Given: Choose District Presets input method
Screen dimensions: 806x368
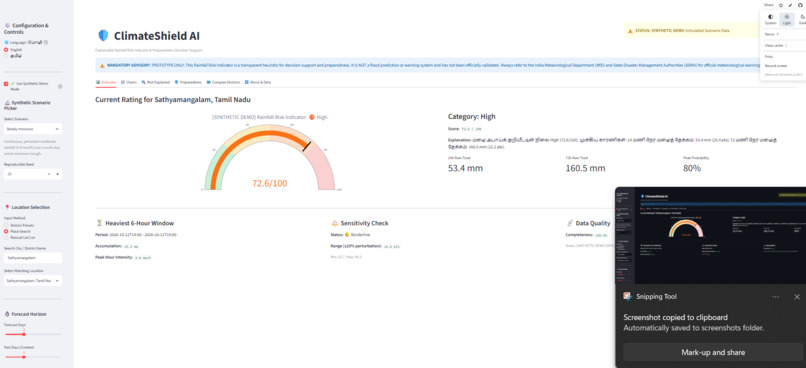Looking at the screenshot, I should [6, 225].
